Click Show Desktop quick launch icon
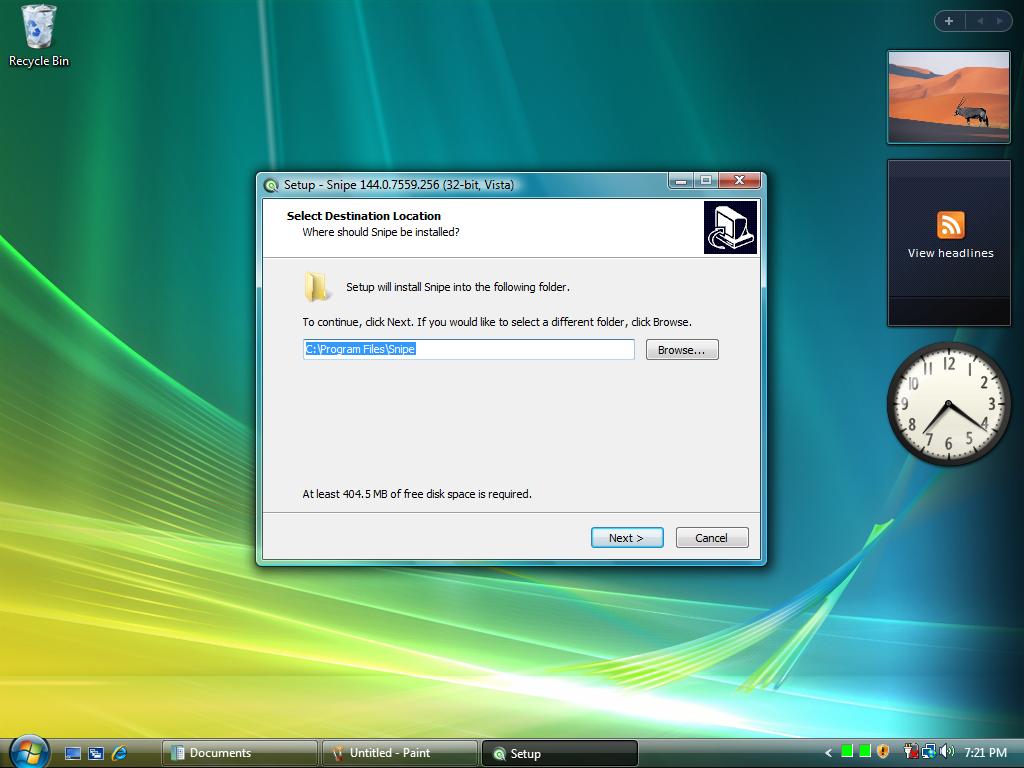This screenshot has height=768, width=1024. tap(73, 753)
